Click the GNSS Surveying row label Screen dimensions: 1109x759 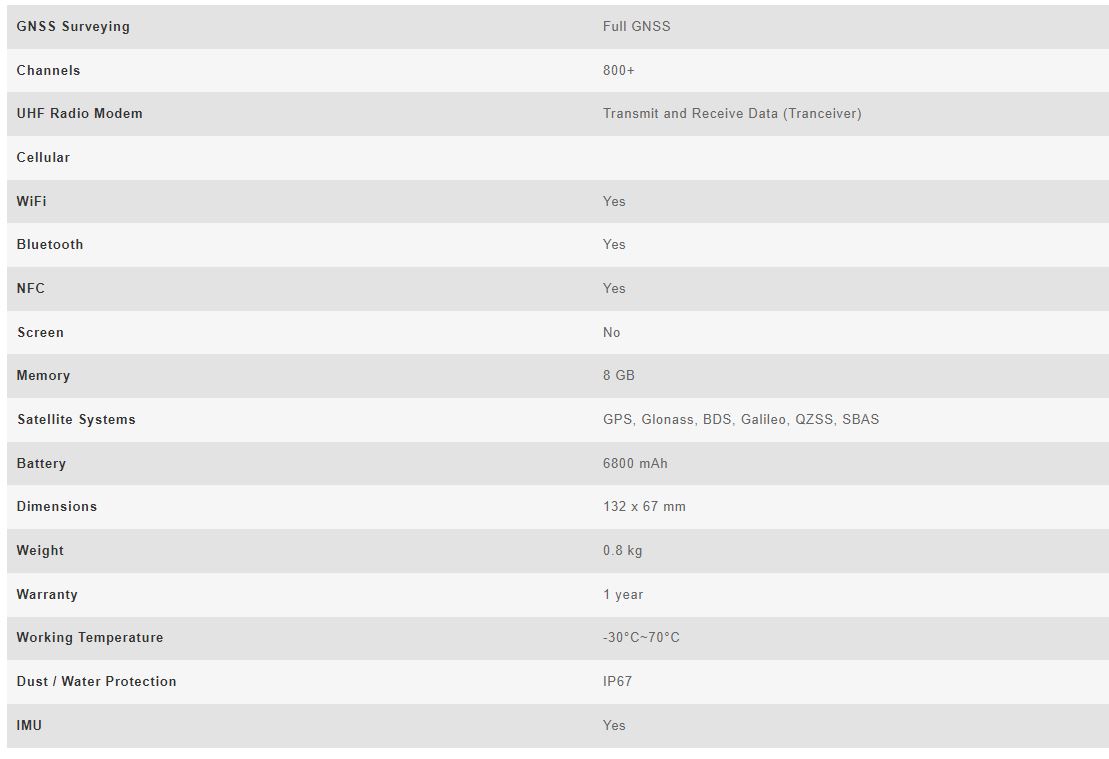pyautogui.click(x=73, y=27)
